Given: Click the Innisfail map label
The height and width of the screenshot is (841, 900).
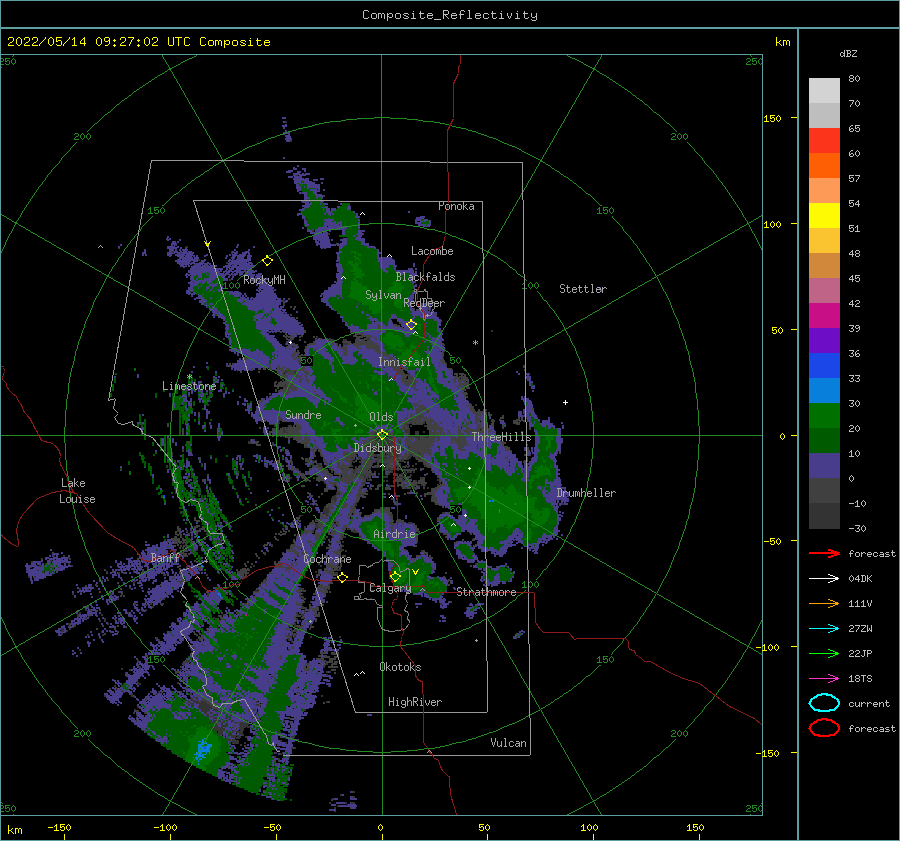Looking at the screenshot, I should 404,362.
